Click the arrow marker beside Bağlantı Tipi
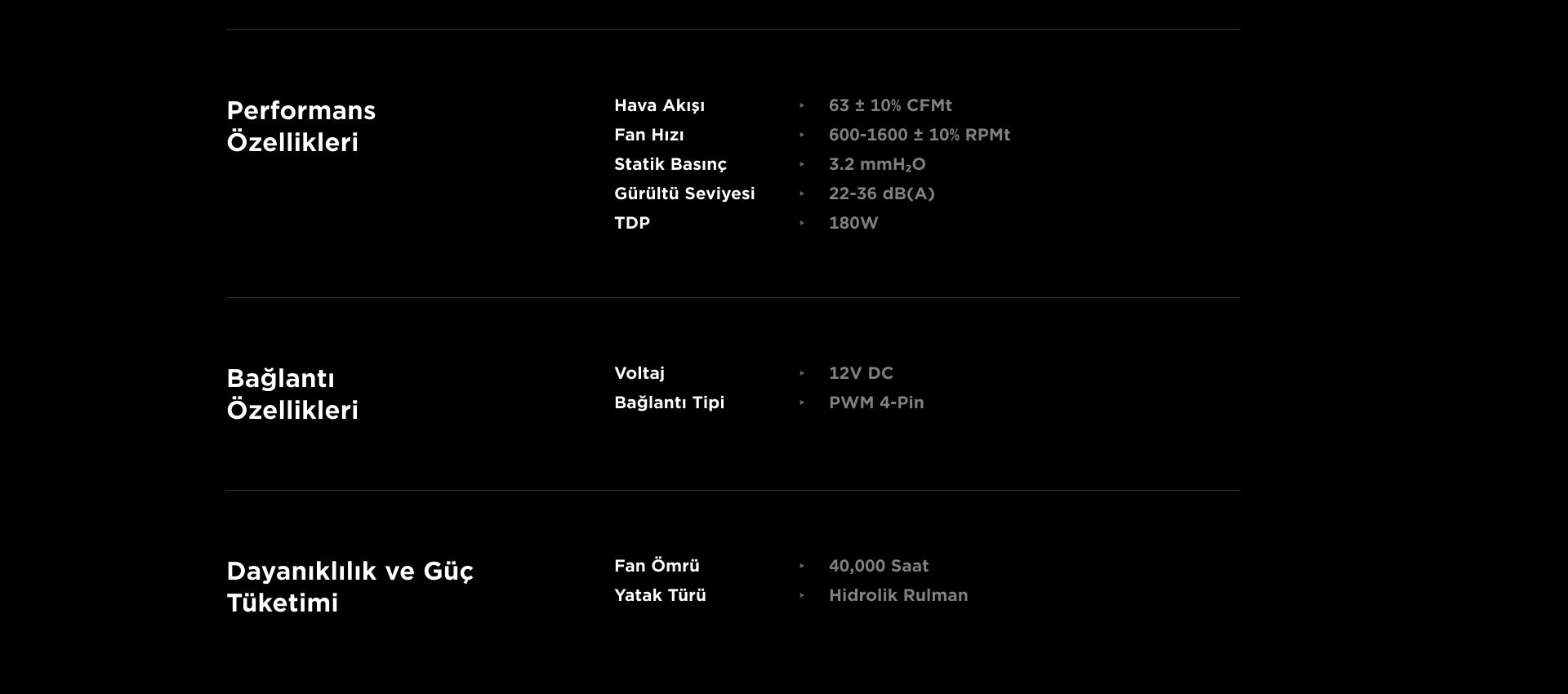Viewport: 1568px width, 694px height. [x=802, y=403]
